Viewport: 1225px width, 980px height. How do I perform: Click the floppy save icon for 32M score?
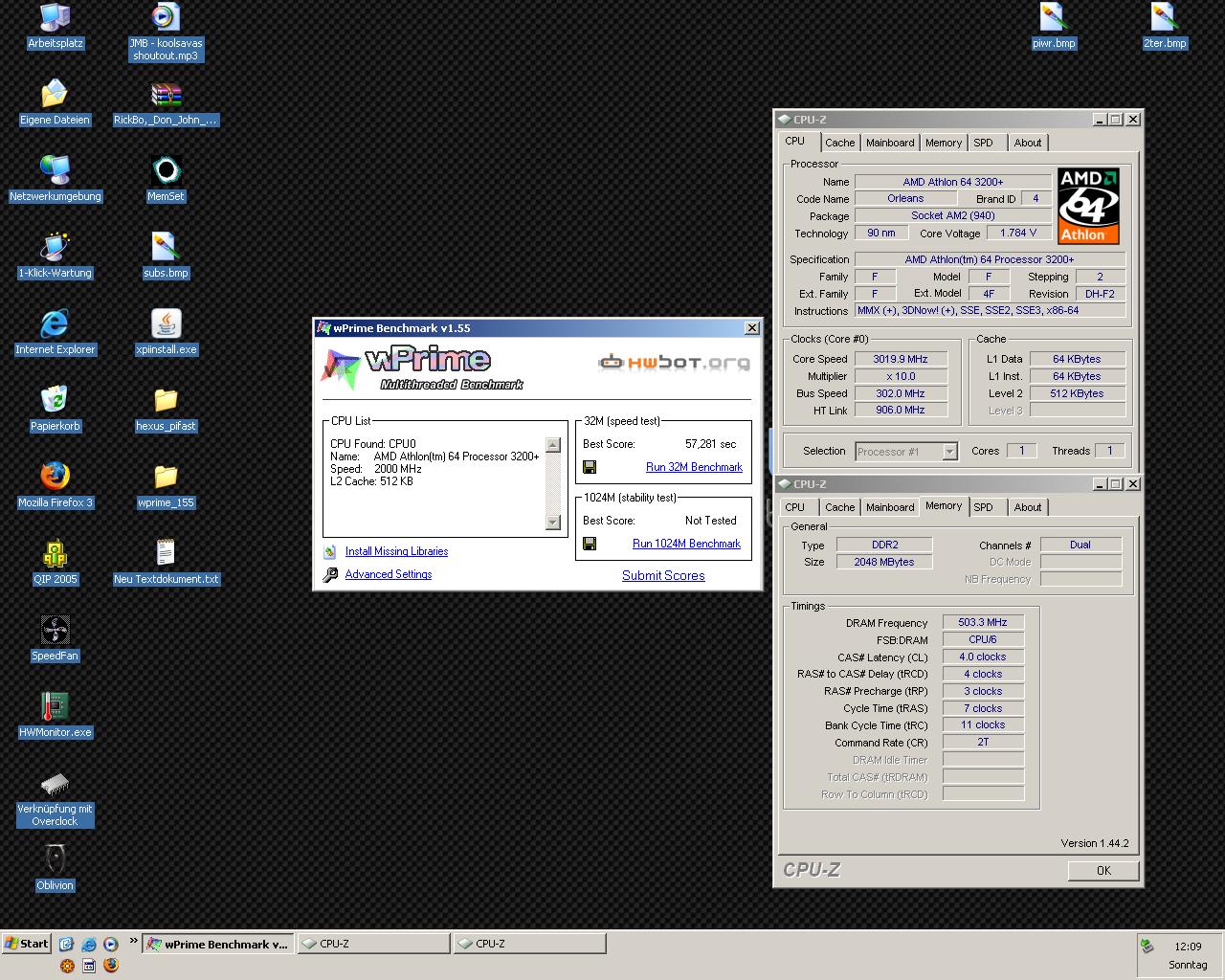[590, 467]
